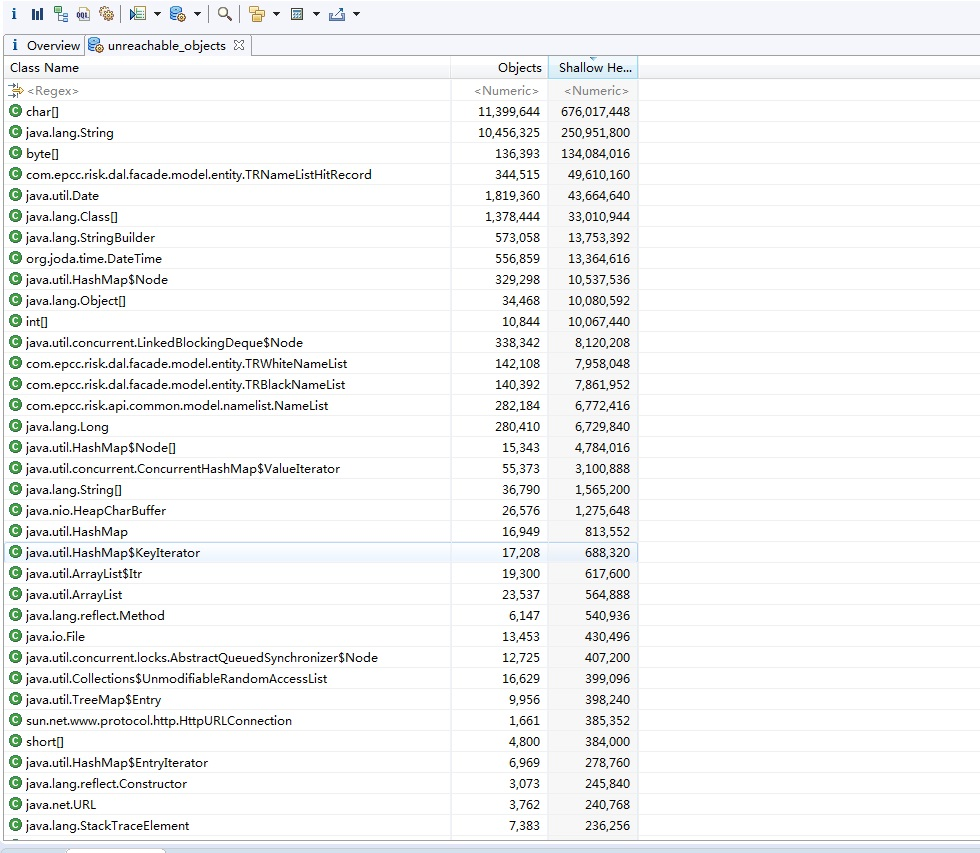The height and width of the screenshot is (853, 980).
Task: Click the 676,017,448 shallow heap value
Action: click(595, 111)
